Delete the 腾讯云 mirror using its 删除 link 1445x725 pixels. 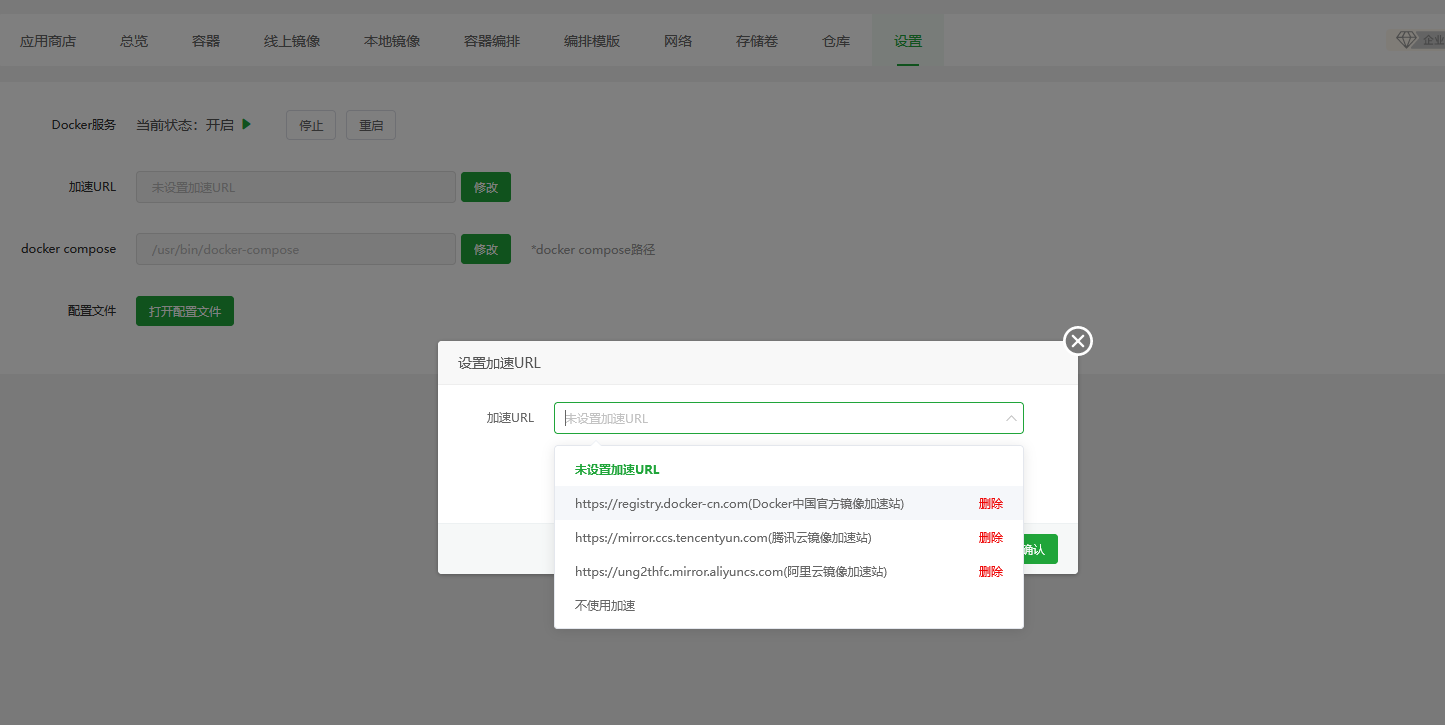[x=990, y=537]
